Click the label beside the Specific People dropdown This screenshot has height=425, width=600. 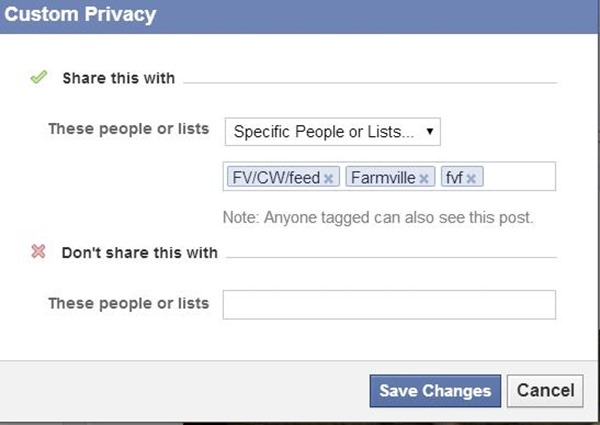129,129
